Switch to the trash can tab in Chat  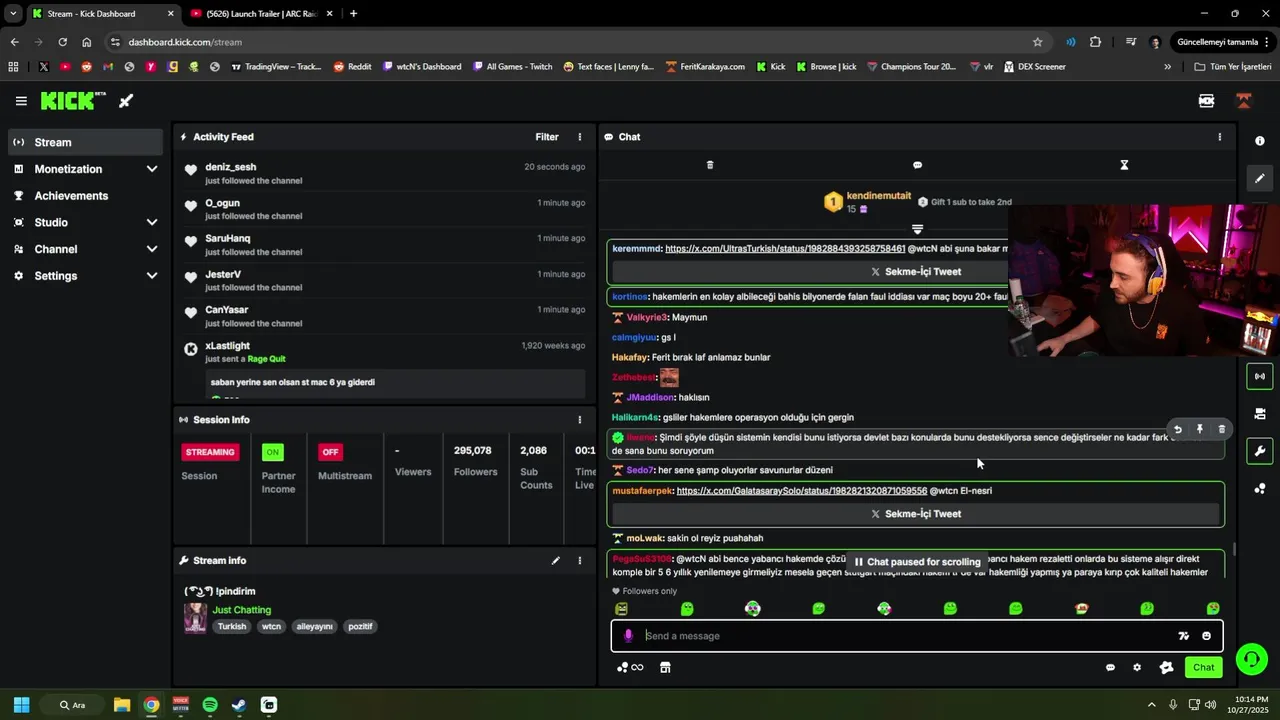(710, 165)
